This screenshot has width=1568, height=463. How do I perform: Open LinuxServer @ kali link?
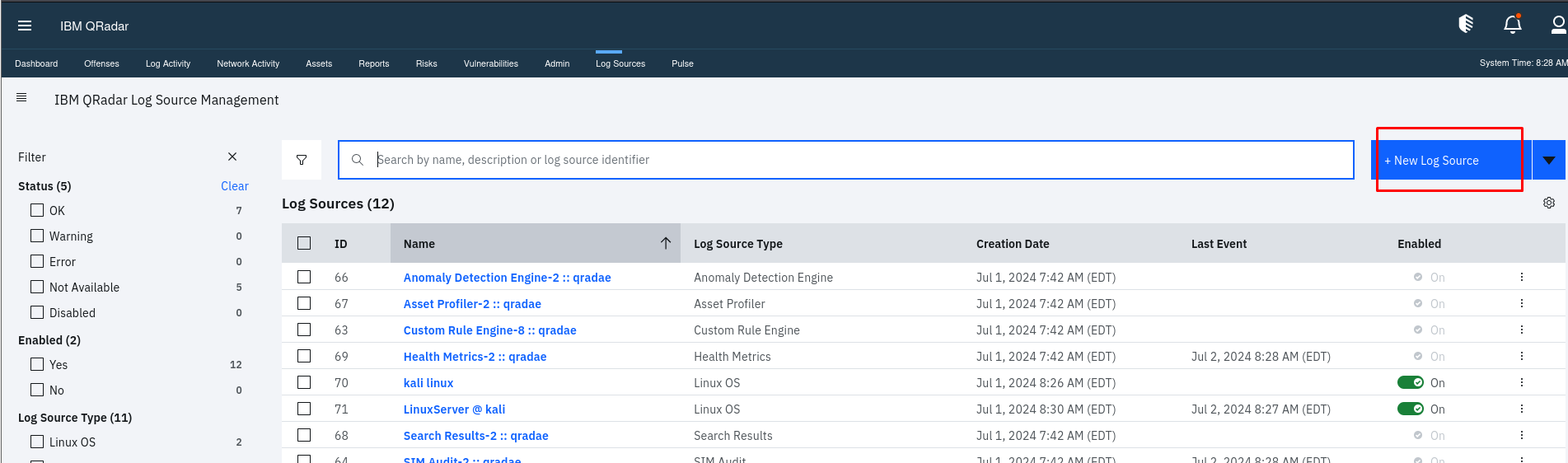click(455, 409)
